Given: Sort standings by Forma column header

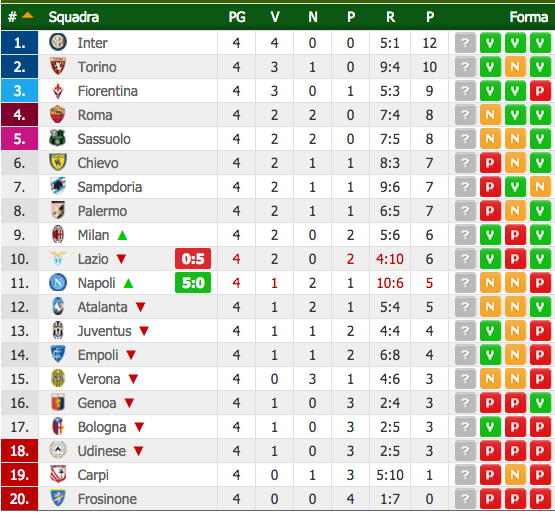Looking at the screenshot, I should (x=528, y=17).
